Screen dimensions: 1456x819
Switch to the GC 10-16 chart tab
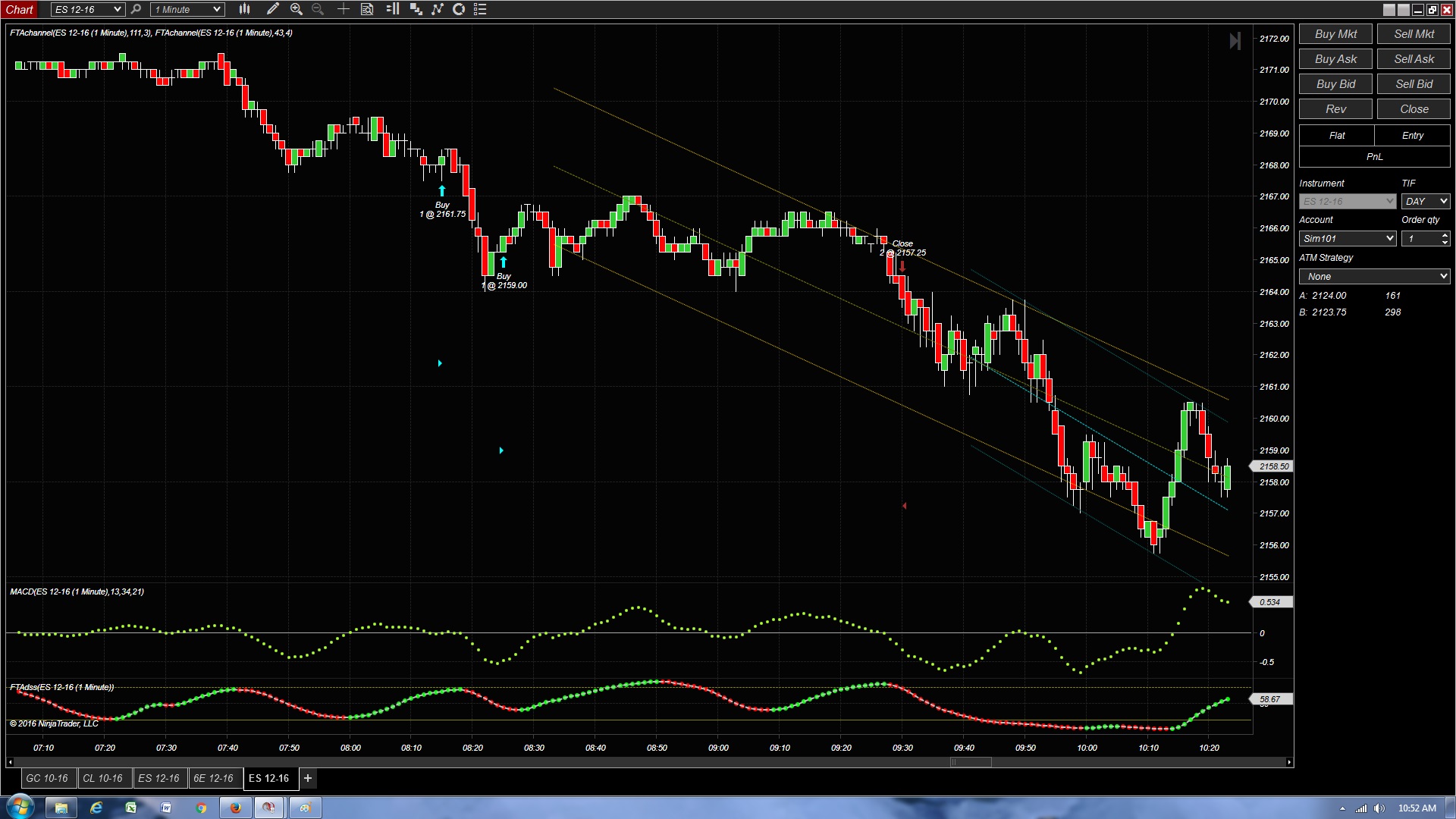47,778
